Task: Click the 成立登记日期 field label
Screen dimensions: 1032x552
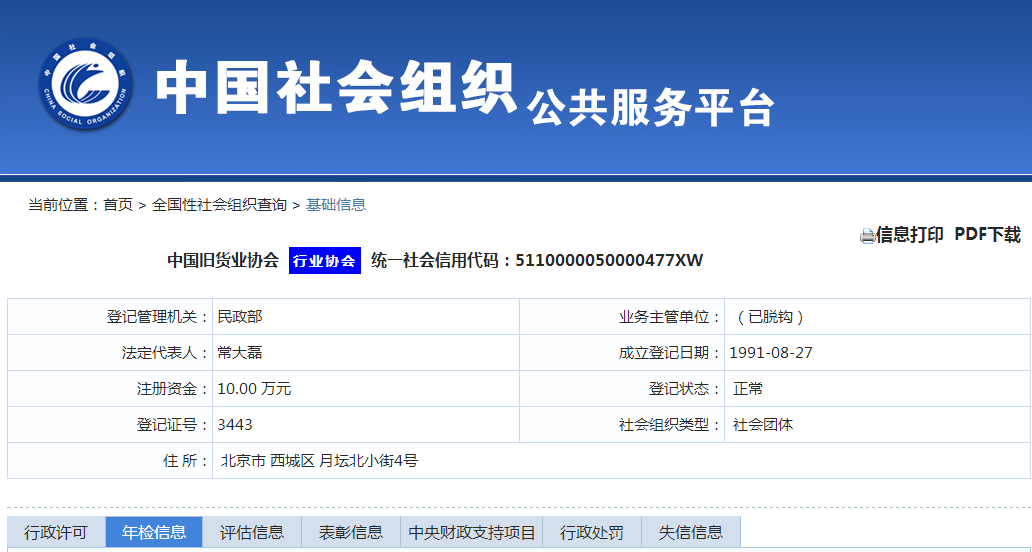Action: tap(670, 353)
